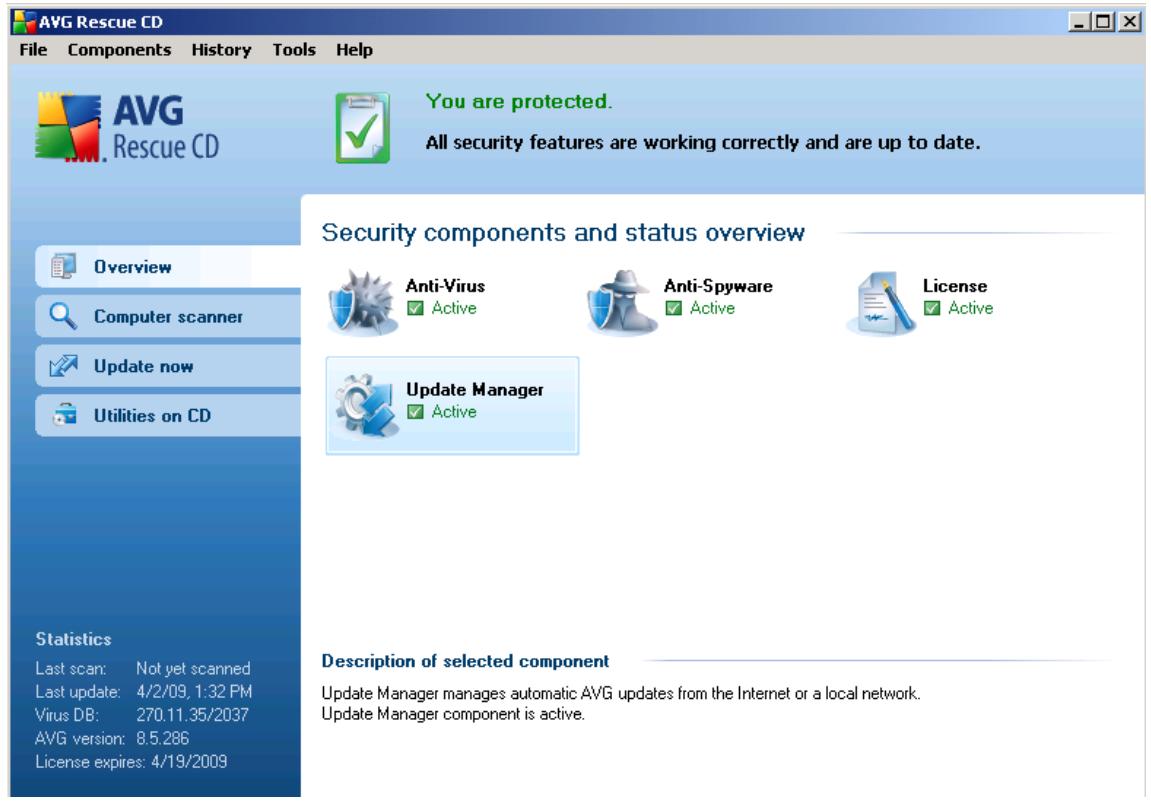Open the File menu
Image resolution: width=1151 pixels, height=803 pixels.
33,50
